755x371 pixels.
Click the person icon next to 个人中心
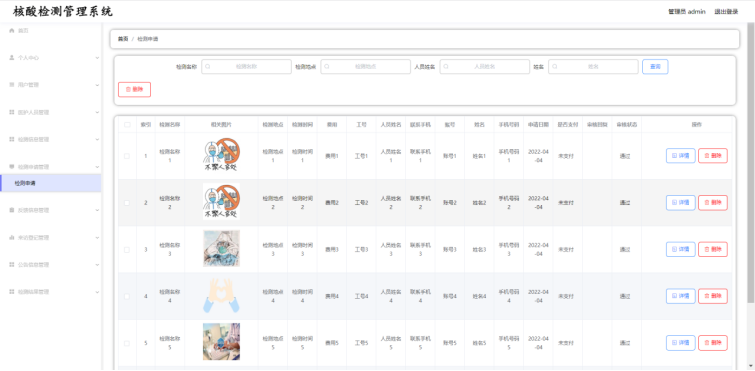(x=12, y=57)
